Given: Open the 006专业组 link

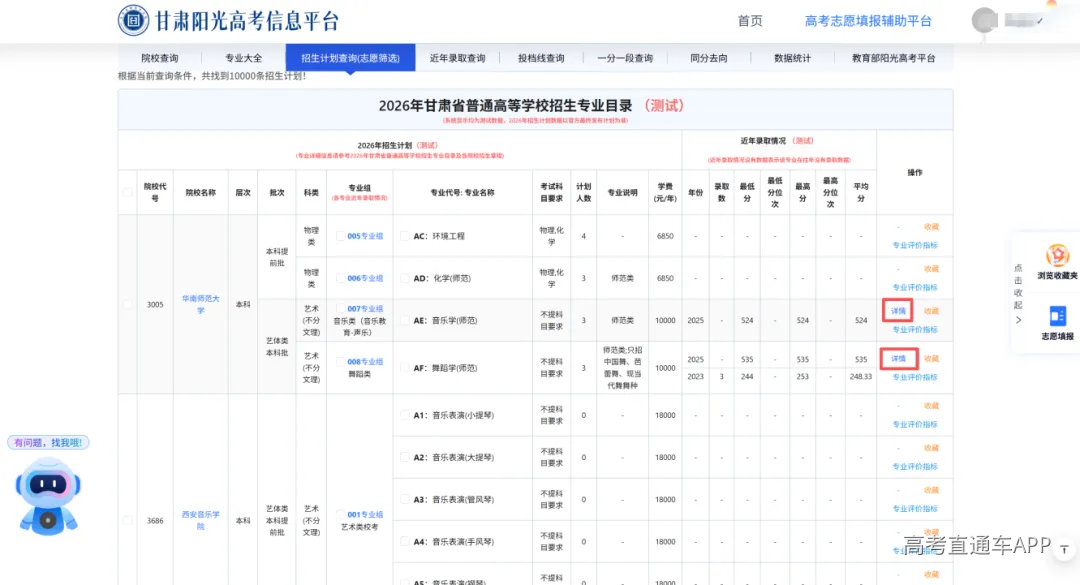Looking at the screenshot, I should coord(365,278).
